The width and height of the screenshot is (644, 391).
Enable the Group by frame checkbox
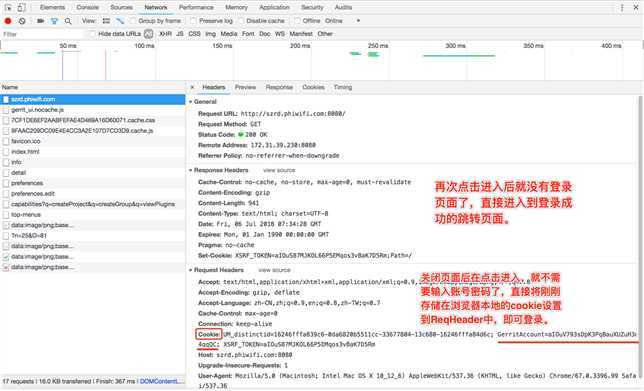pos(133,21)
